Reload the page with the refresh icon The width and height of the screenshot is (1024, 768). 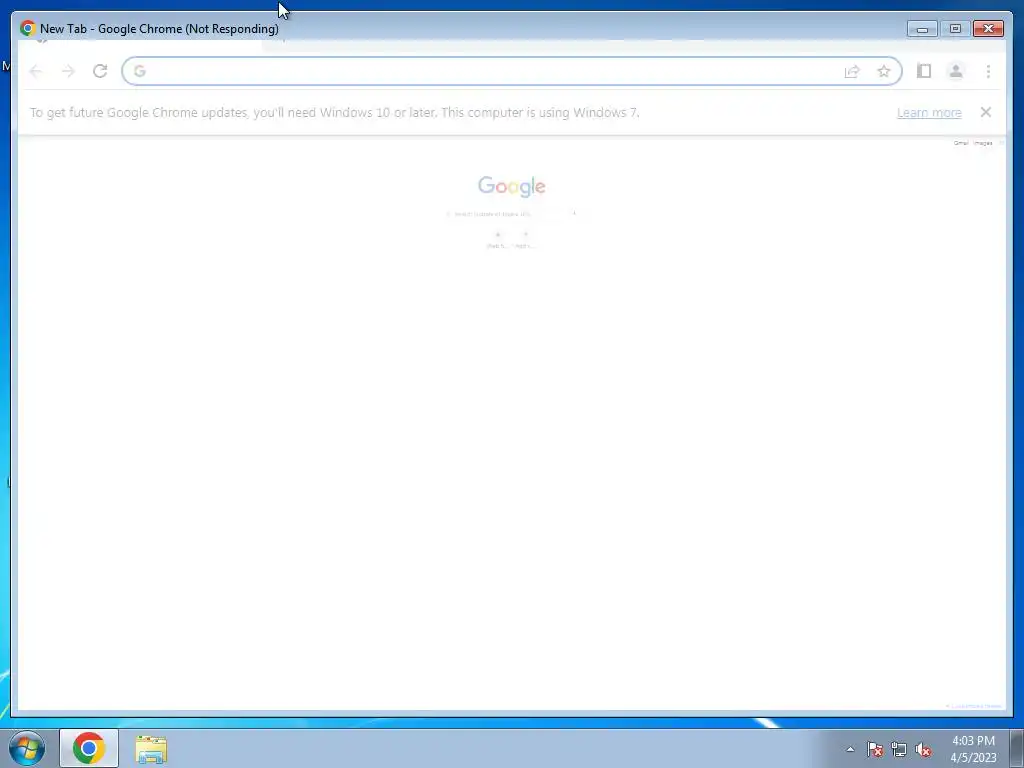[100, 71]
